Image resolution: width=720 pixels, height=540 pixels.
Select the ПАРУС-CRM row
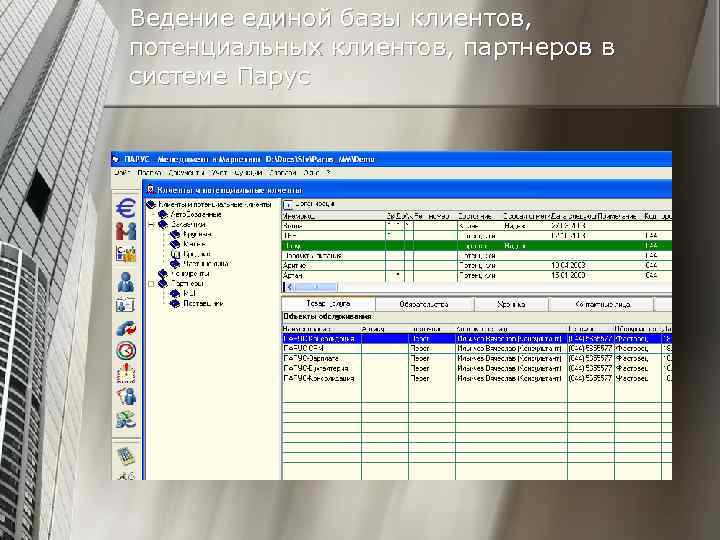[477, 349]
